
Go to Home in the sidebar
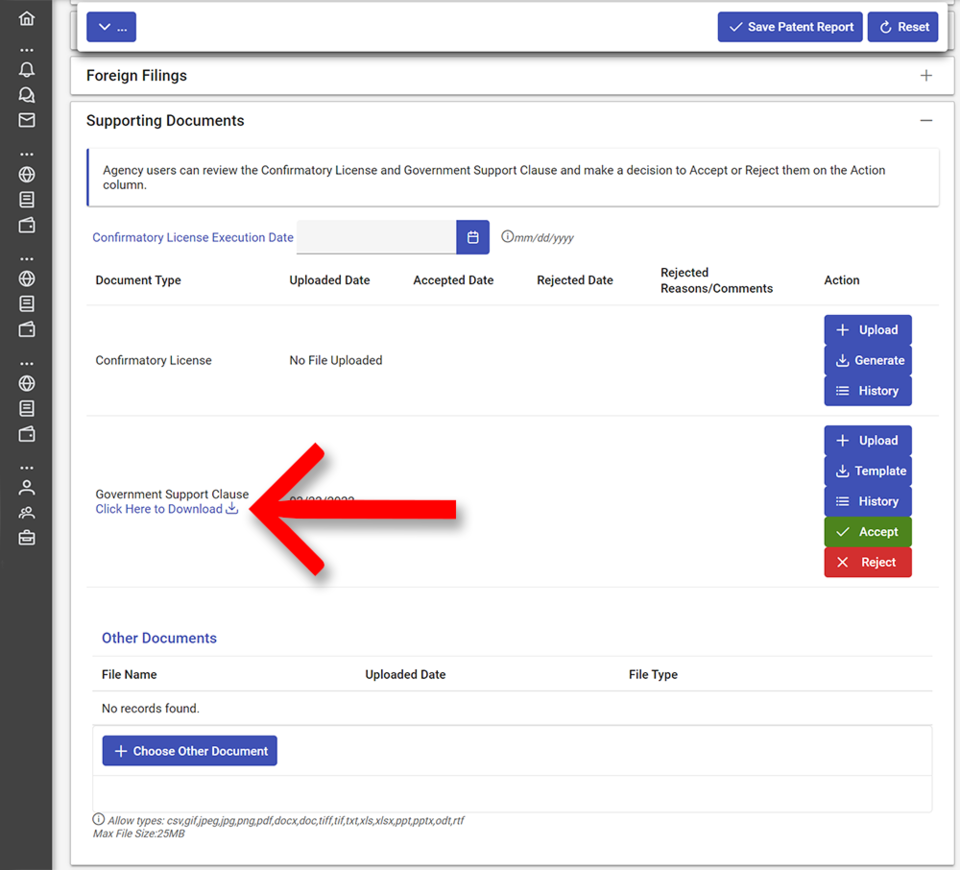pyautogui.click(x=27, y=19)
